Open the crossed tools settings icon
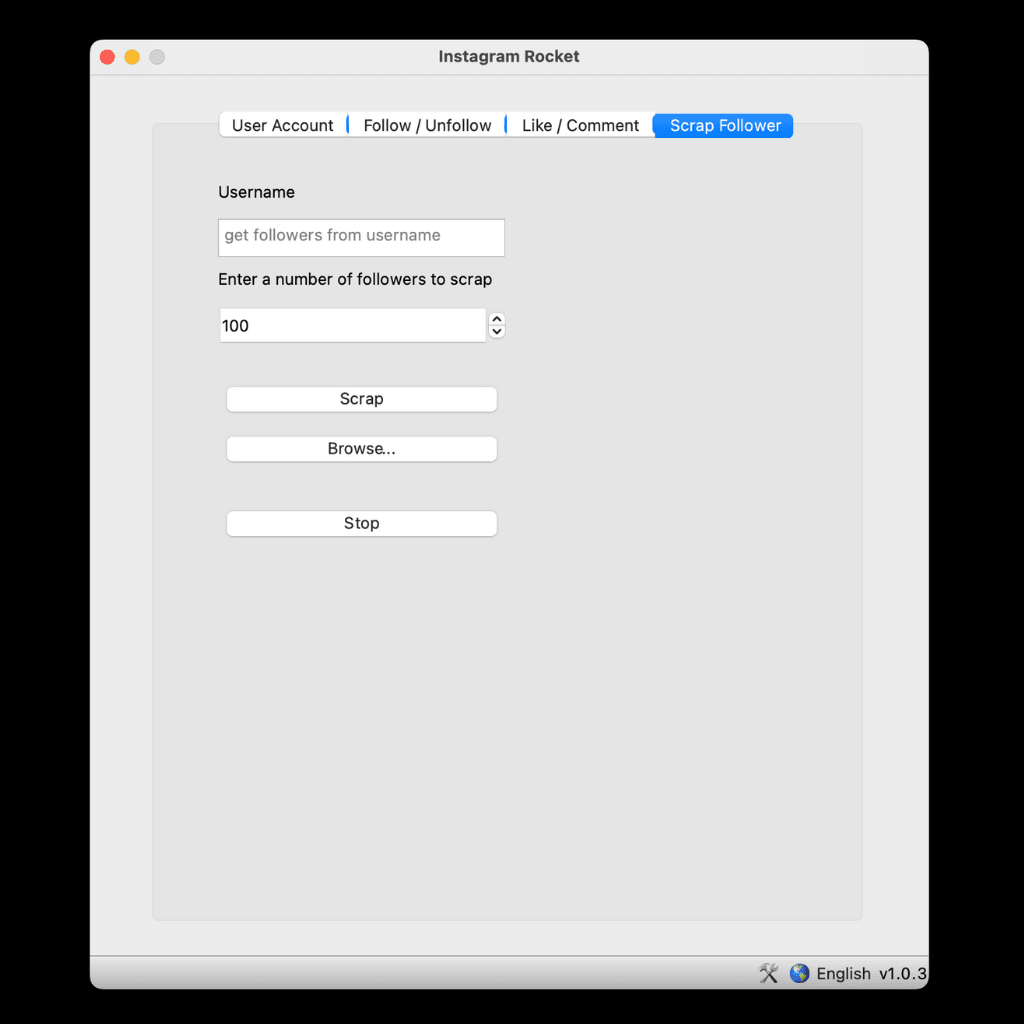This screenshot has width=1024, height=1024. (x=768, y=973)
